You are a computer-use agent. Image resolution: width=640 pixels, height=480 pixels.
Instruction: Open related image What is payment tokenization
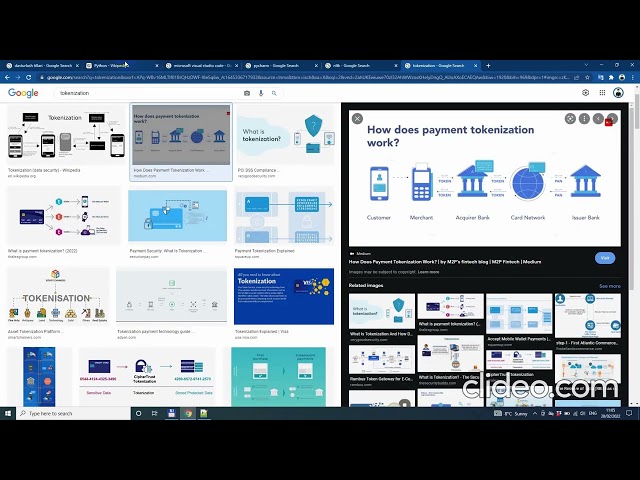pos(451,306)
